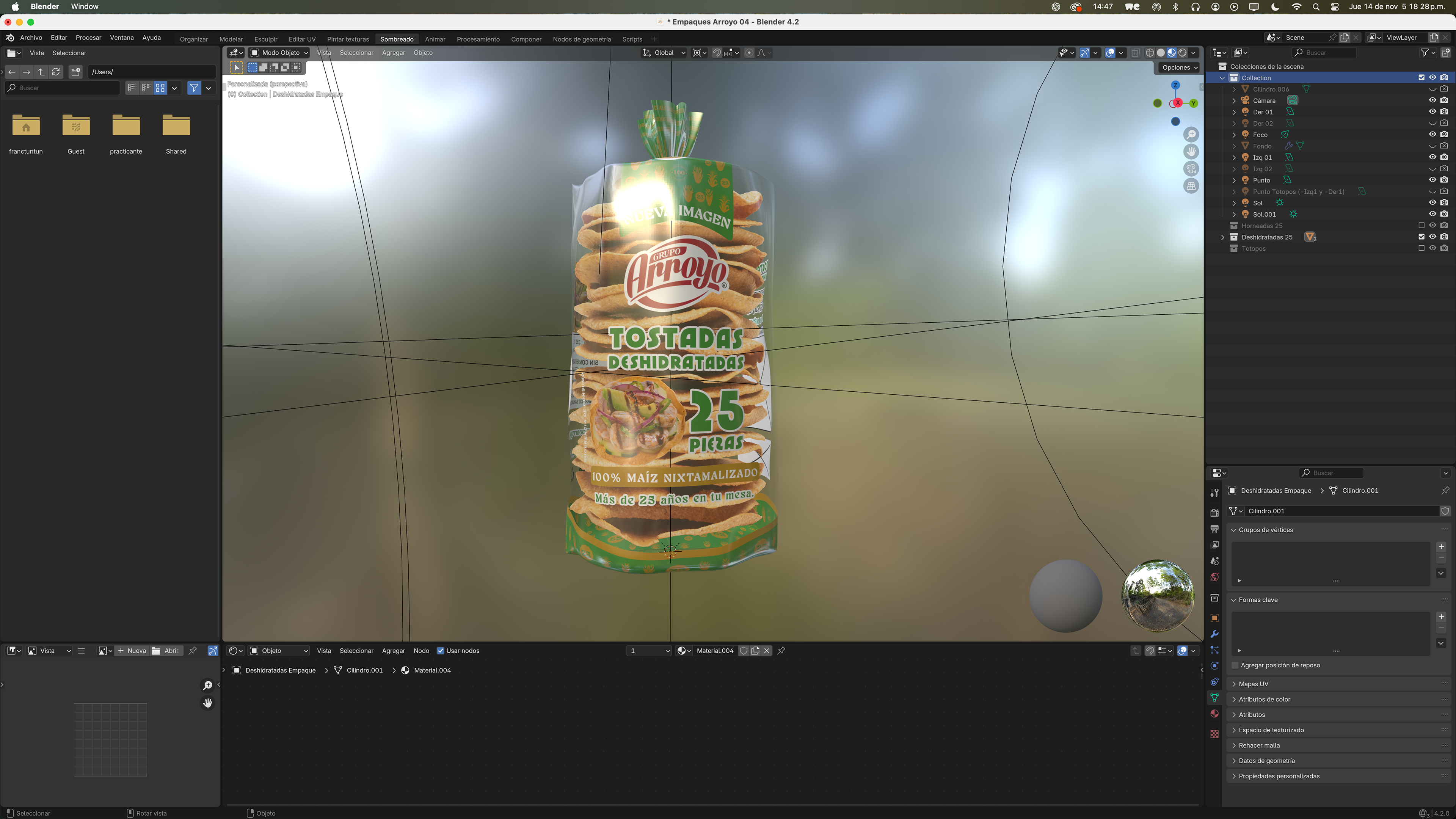Enable the Totopos collection checkbox

(1421, 248)
